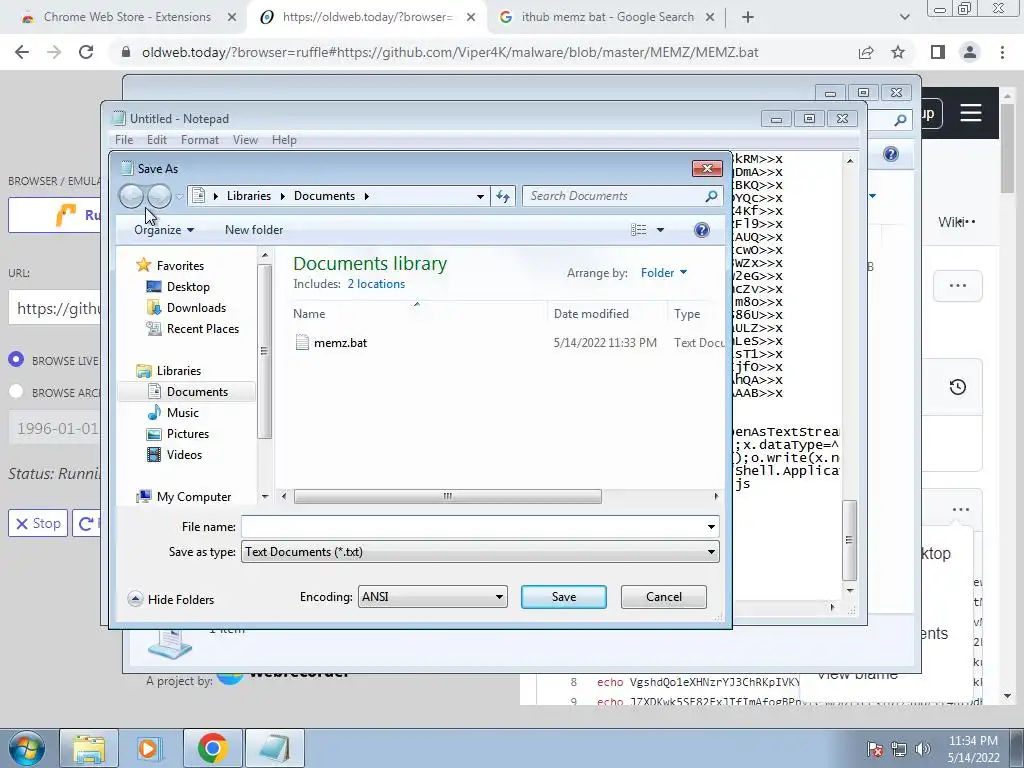
Task: Close the oldweb.today tab
Action: click(x=471, y=18)
